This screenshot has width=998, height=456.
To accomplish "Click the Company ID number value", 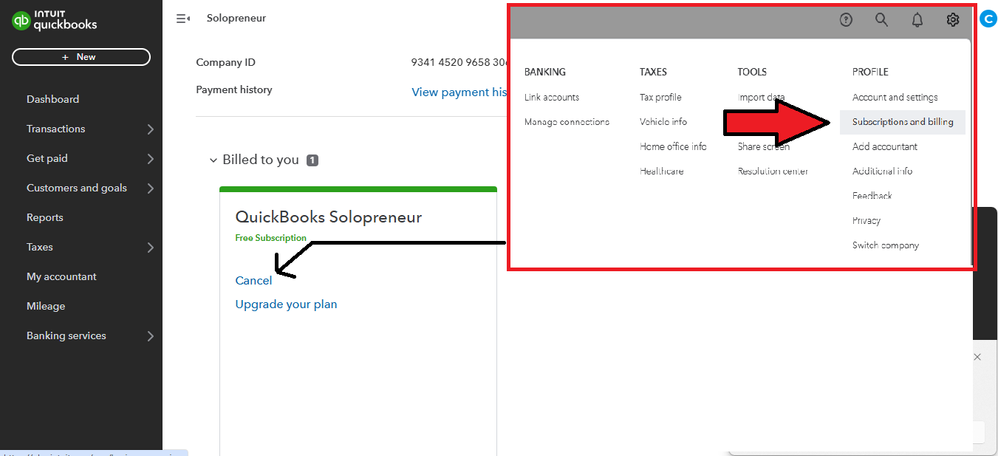I will [459, 62].
